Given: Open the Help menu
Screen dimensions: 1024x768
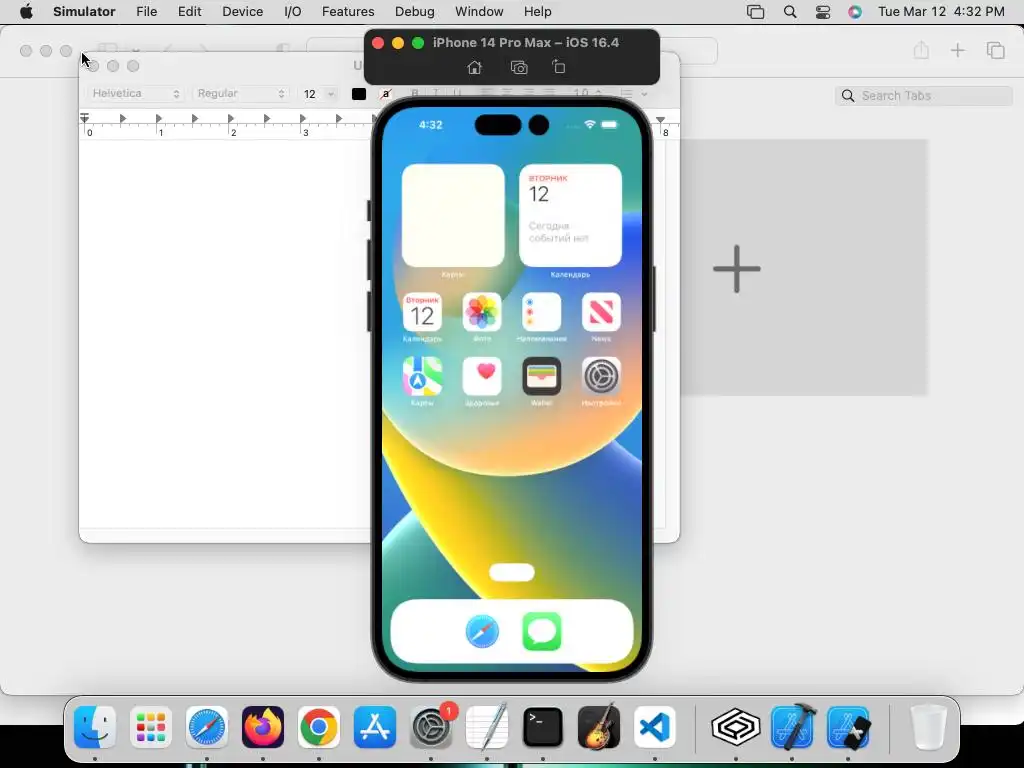Looking at the screenshot, I should click(x=537, y=12).
